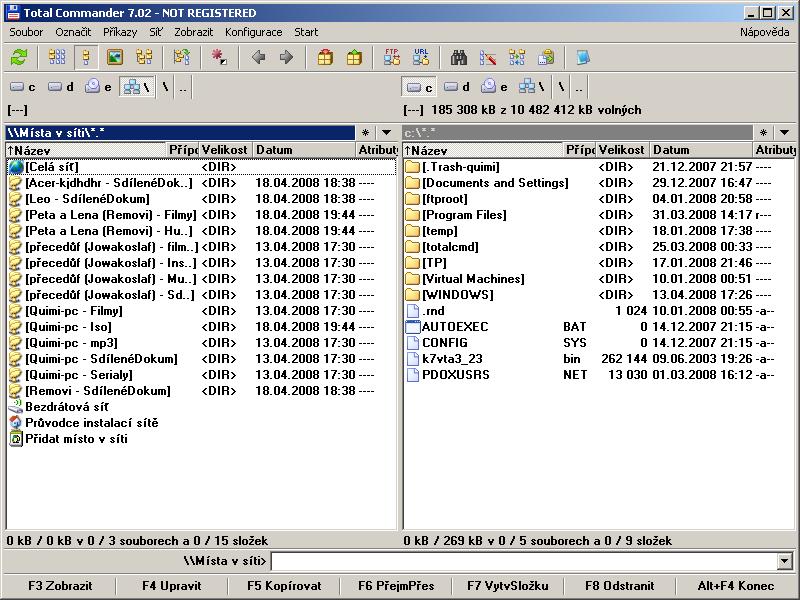Screen dimensions: 800x600
Task: Click the Invert selection toolbar icon
Action: point(219,58)
